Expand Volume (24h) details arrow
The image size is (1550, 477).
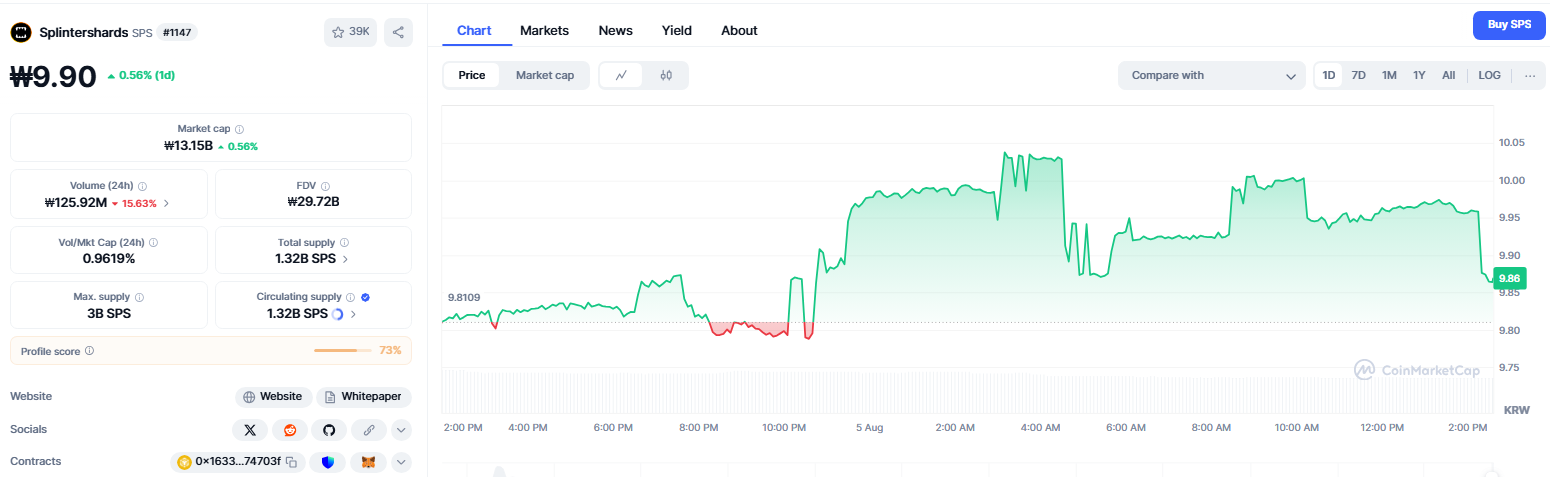click(x=166, y=203)
